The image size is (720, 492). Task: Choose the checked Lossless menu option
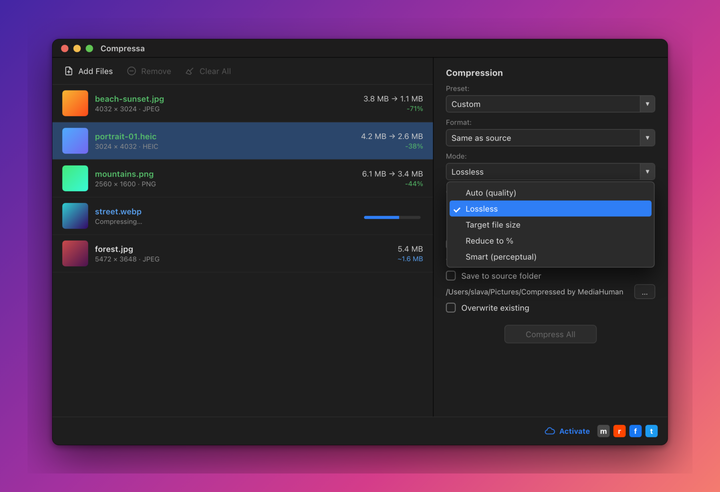550,209
